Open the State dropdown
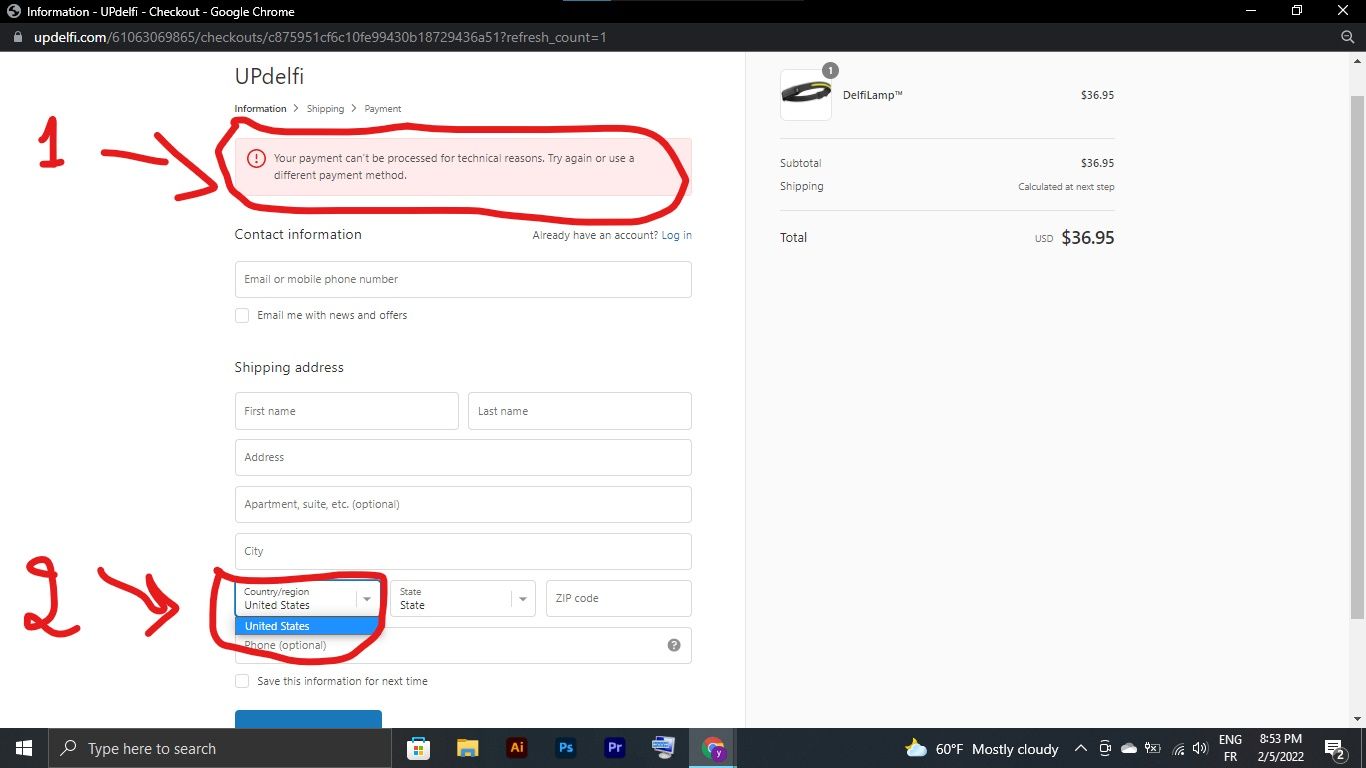The height and width of the screenshot is (768, 1366). [x=463, y=598]
